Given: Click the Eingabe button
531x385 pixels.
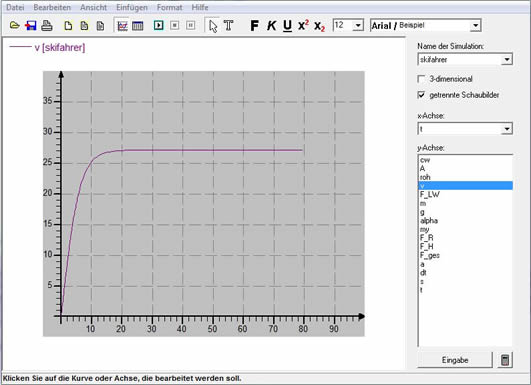Looking at the screenshot, I should (x=455, y=360).
